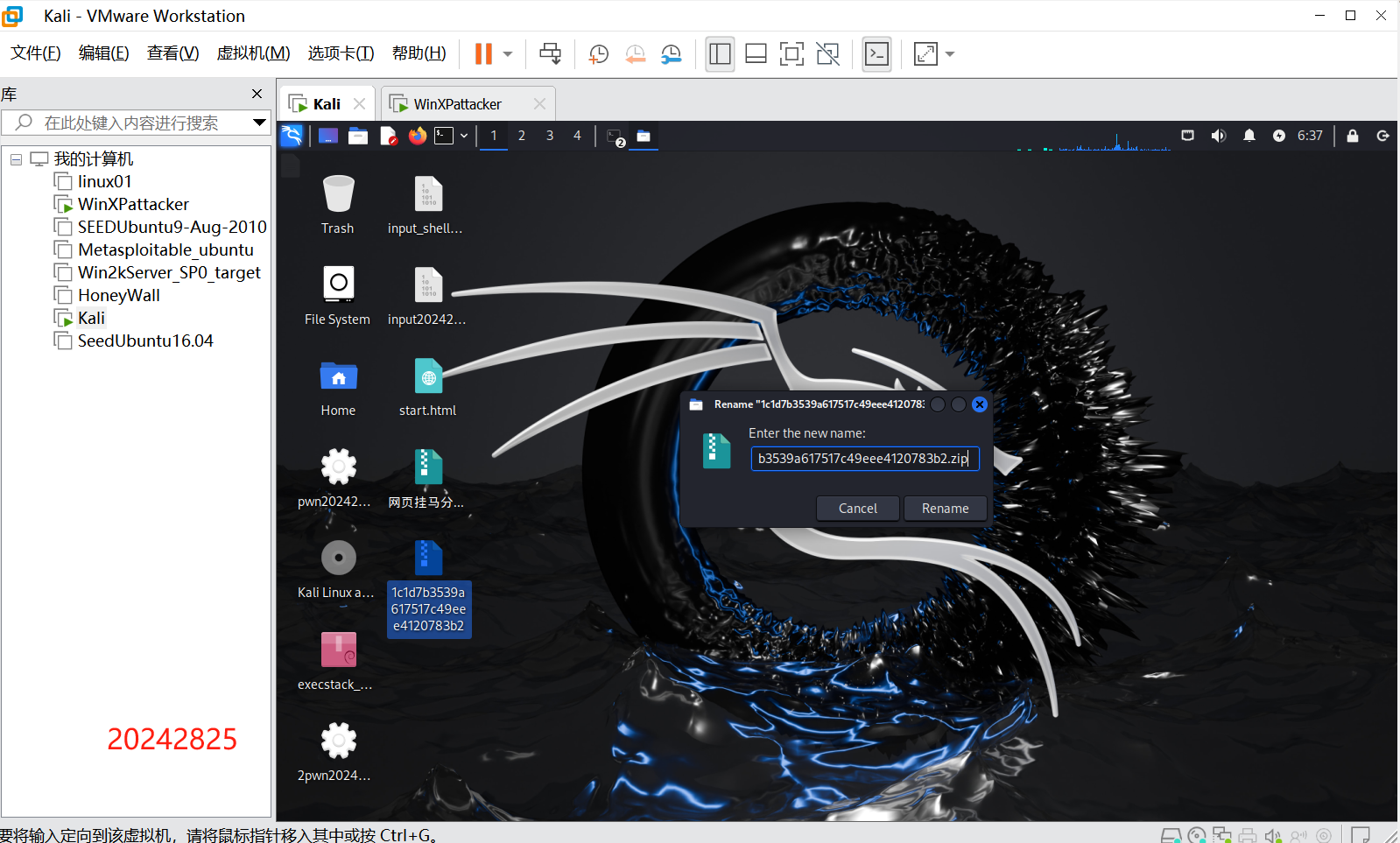Open the power options dropdown next to pause
Viewport: 1400px width, 843px height.
pyautogui.click(x=508, y=54)
